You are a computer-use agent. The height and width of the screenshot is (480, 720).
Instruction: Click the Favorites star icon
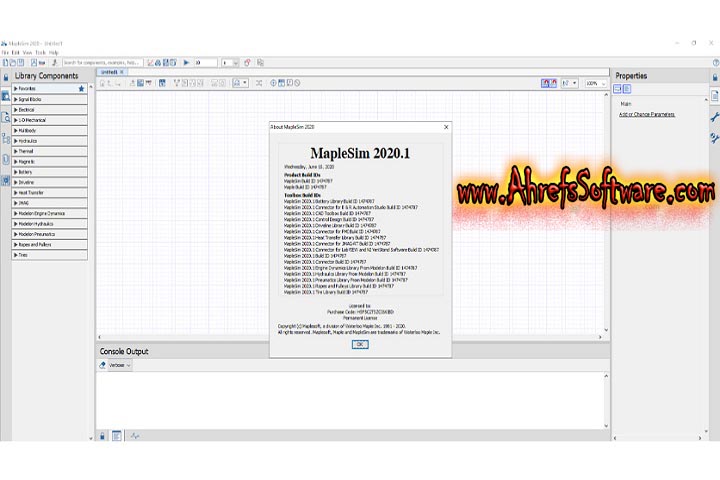coord(82,89)
